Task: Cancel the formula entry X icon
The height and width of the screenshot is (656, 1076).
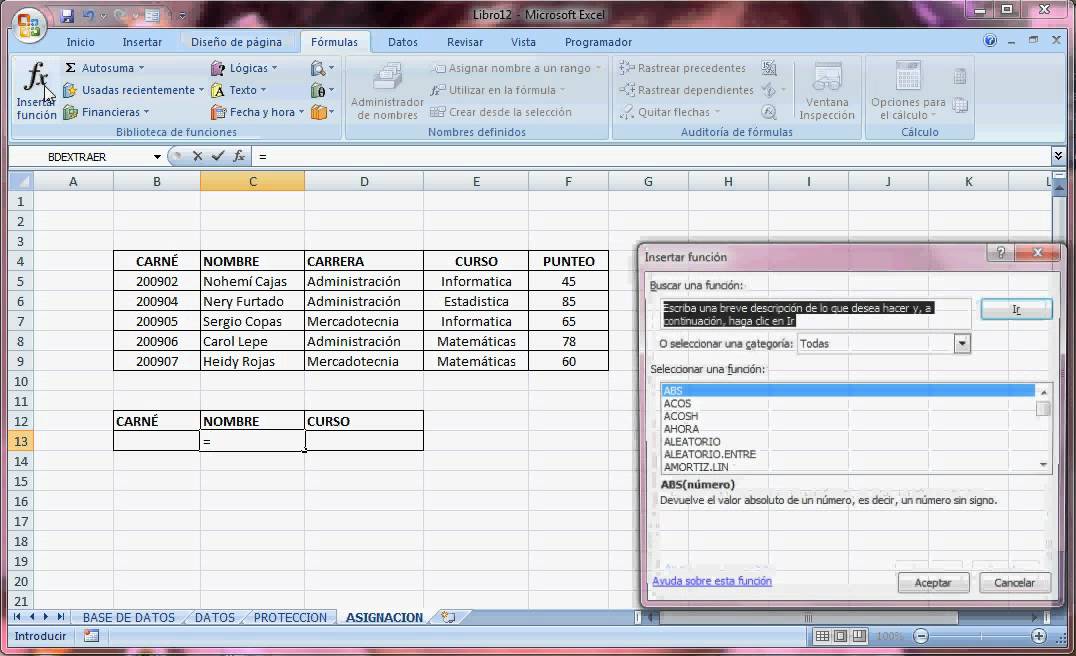Action: pos(198,156)
